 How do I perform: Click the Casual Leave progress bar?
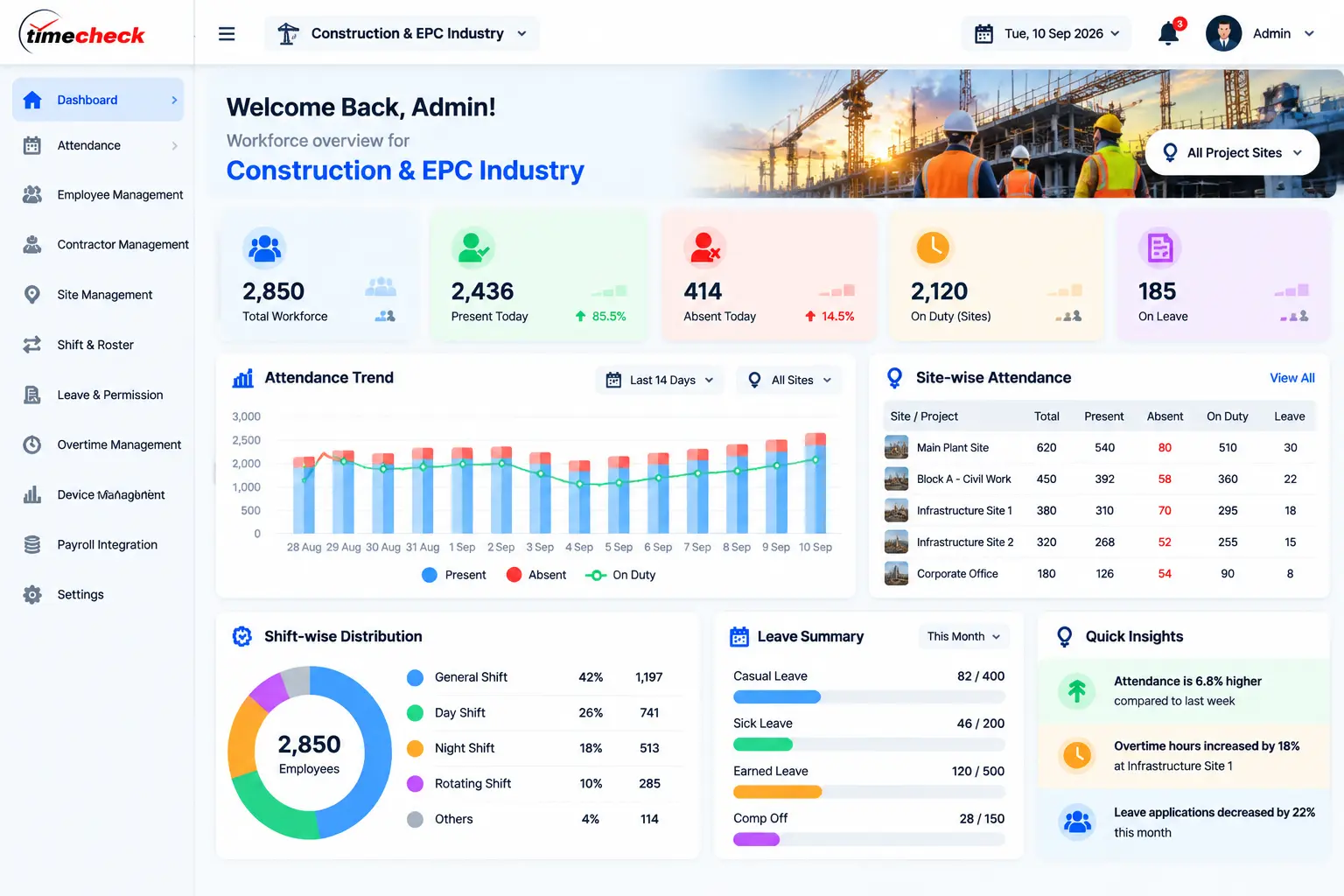869,697
